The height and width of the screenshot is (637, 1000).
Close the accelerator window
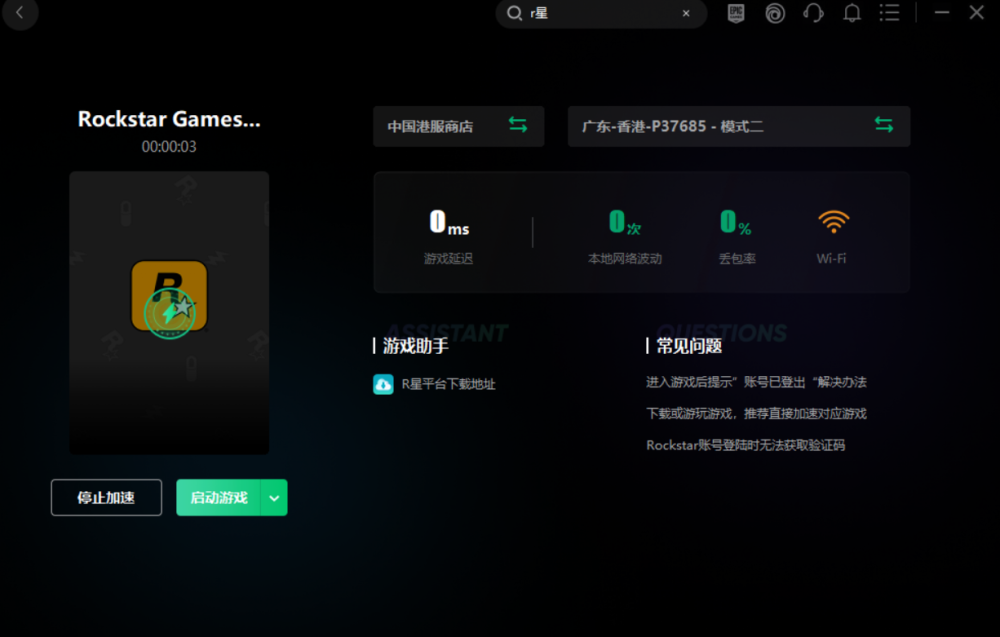(x=976, y=13)
